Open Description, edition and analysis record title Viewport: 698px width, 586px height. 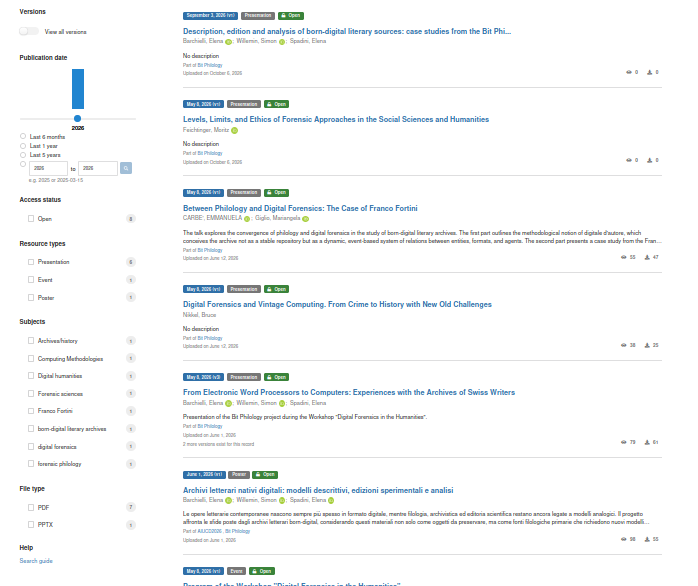(x=347, y=31)
